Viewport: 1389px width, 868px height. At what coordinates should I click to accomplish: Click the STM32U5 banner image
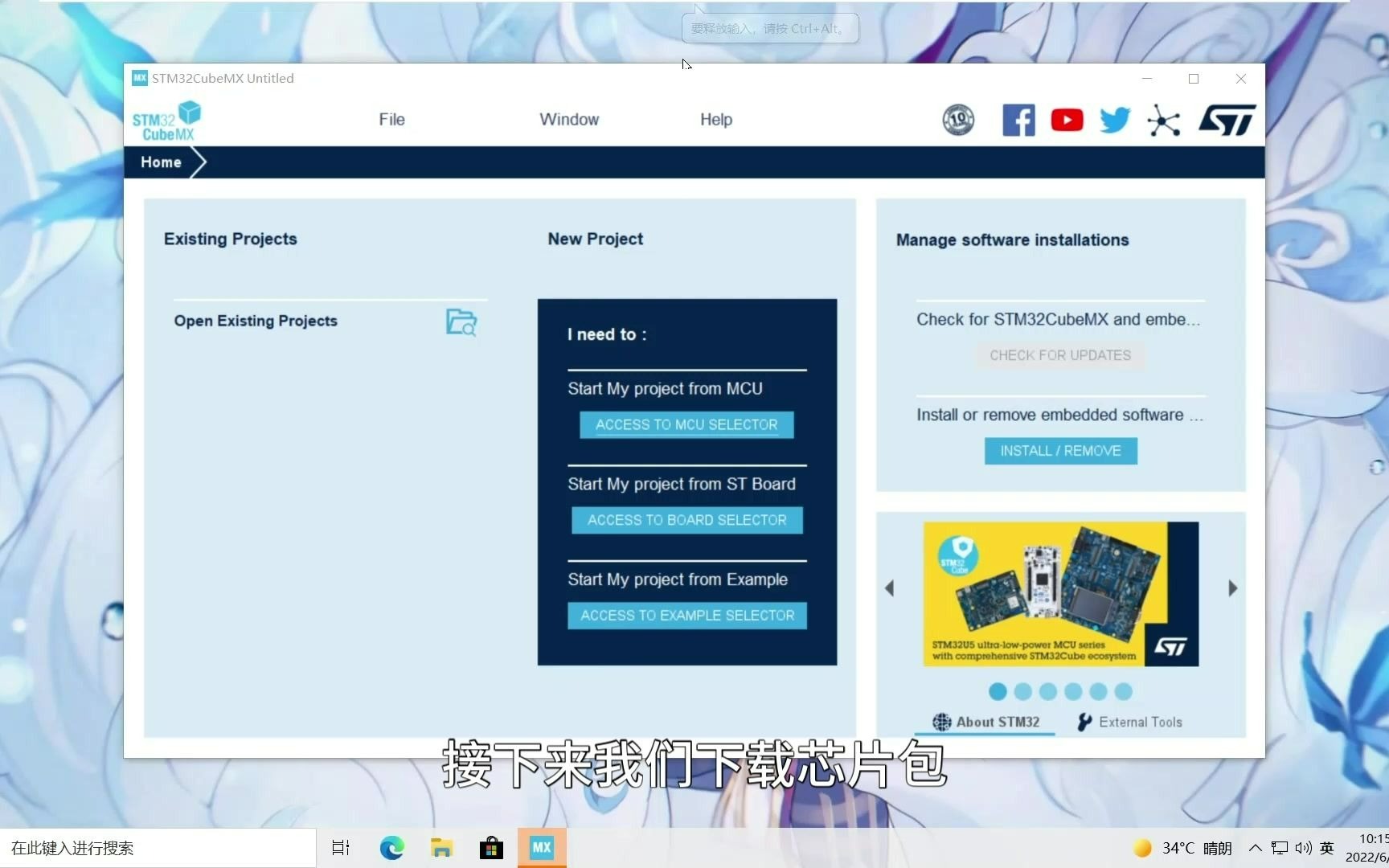pos(1061,594)
